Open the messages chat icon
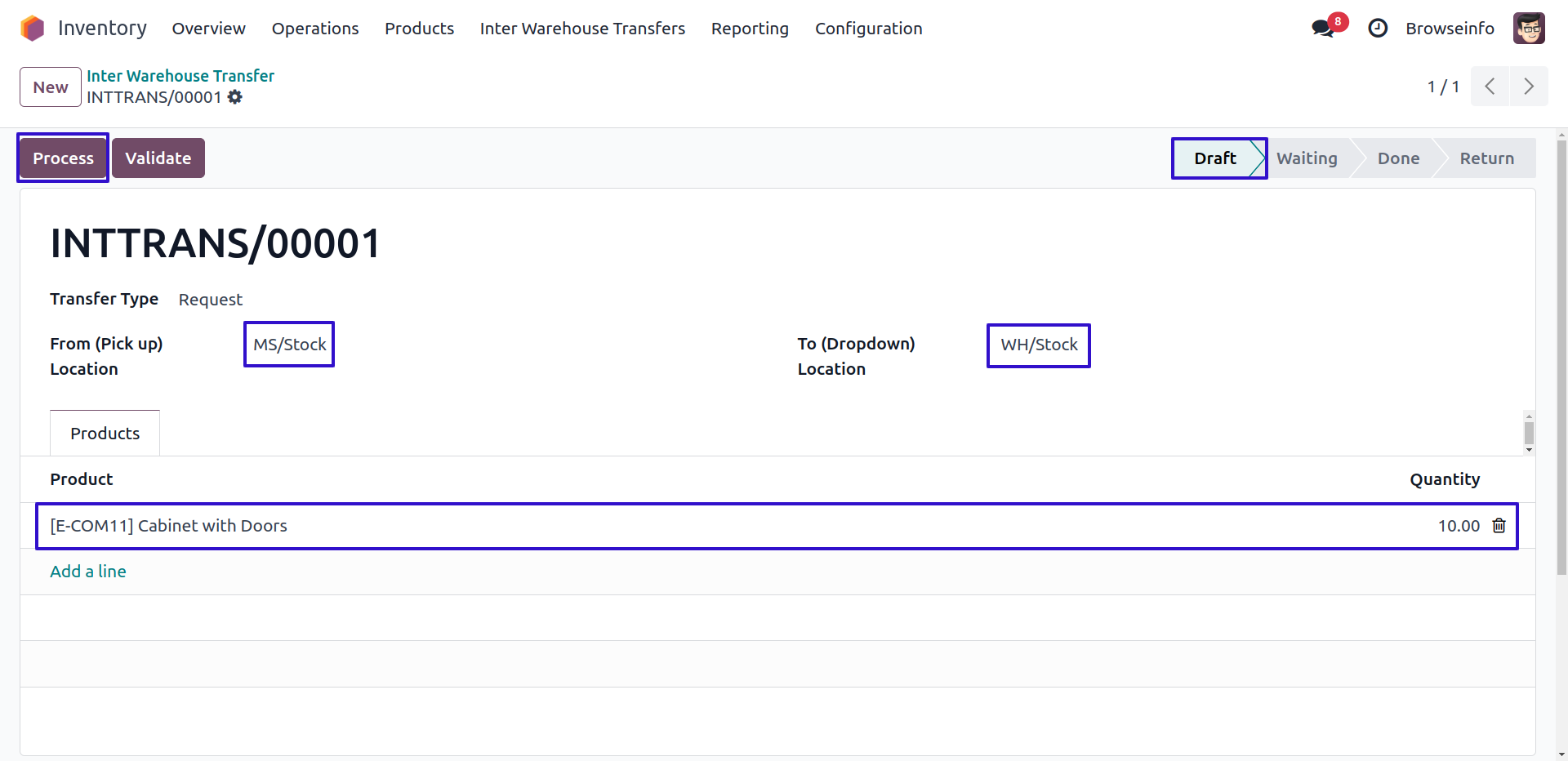The width and height of the screenshot is (1568, 761). (x=1322, y=29)
